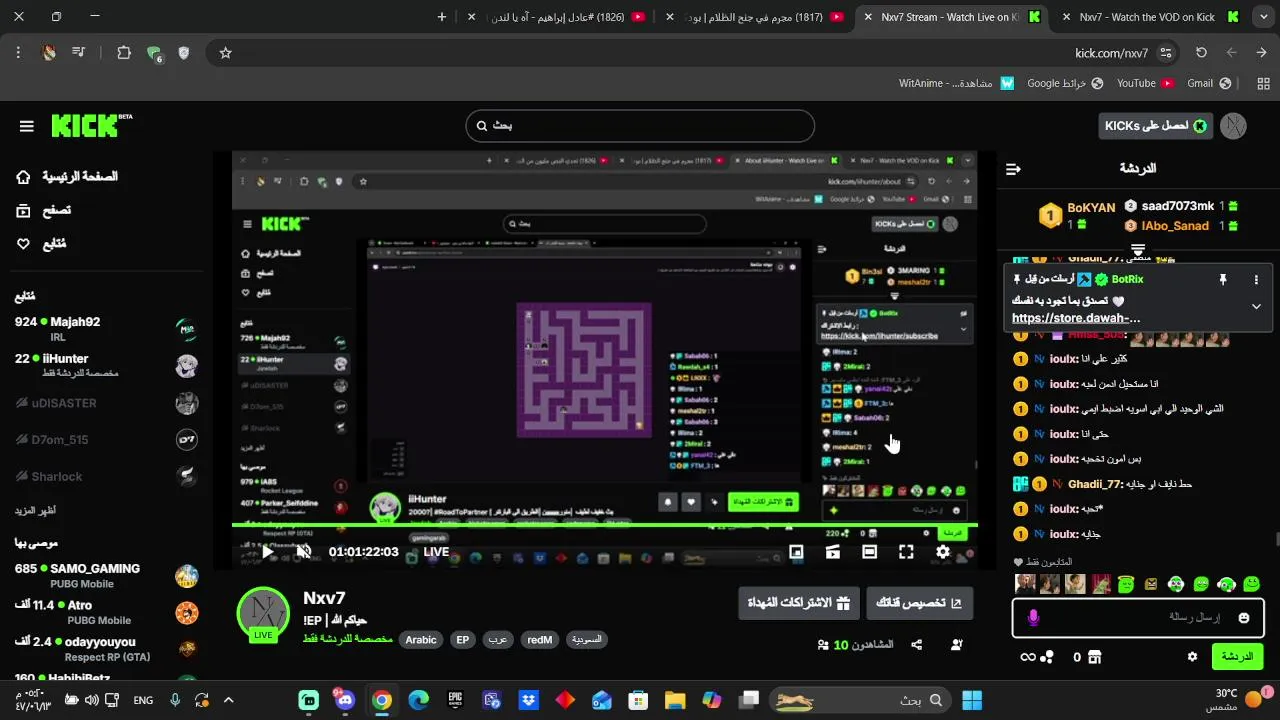Click the purple microphone icon in chat input
This screenshot has width=1280, height=720.
pos(1033,618)
